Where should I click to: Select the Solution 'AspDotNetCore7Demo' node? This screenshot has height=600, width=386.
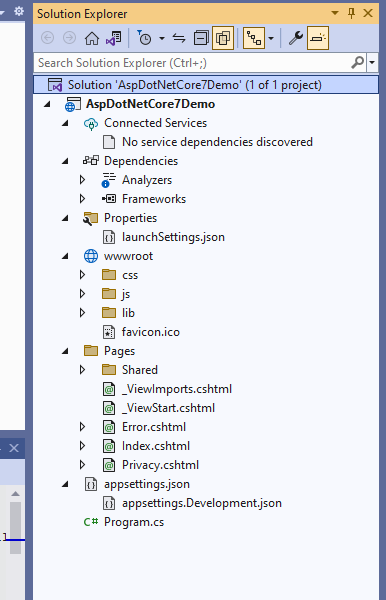point(206,85)
